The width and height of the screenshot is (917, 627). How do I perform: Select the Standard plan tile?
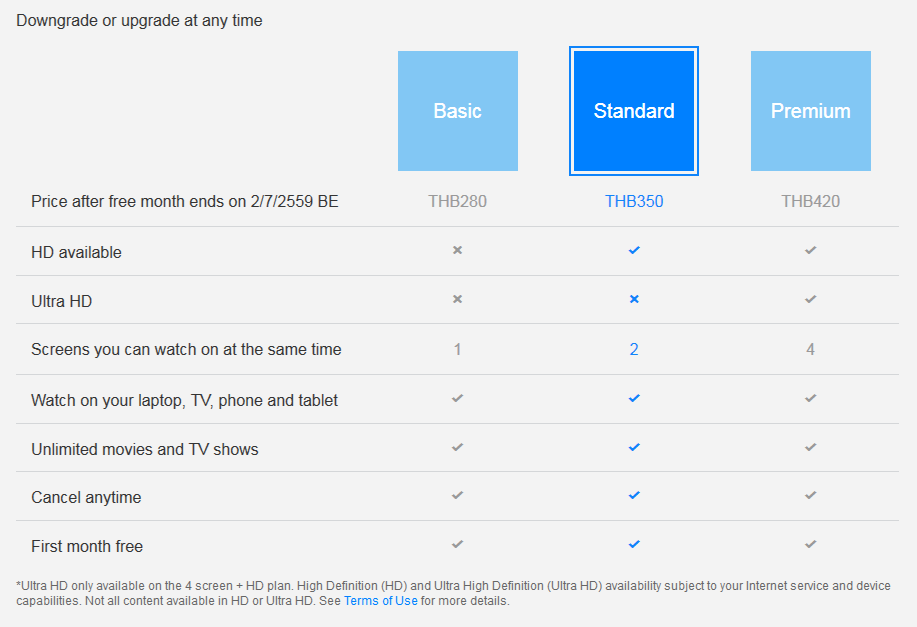click(634, 111)
